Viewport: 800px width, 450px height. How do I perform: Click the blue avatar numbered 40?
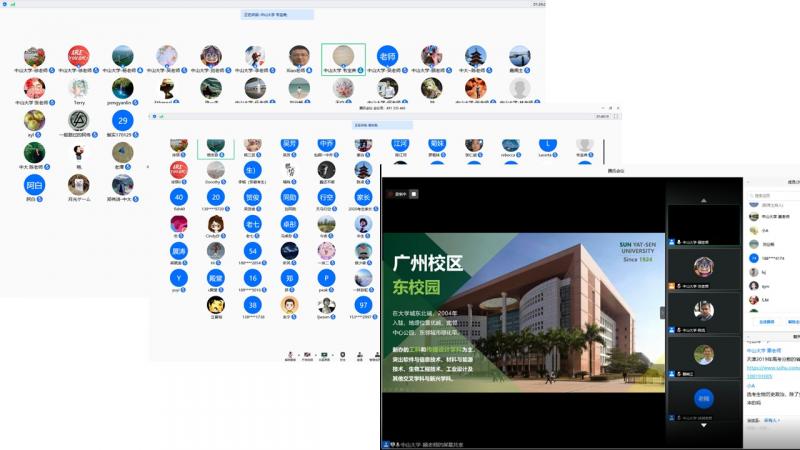(x=179, y=198)
